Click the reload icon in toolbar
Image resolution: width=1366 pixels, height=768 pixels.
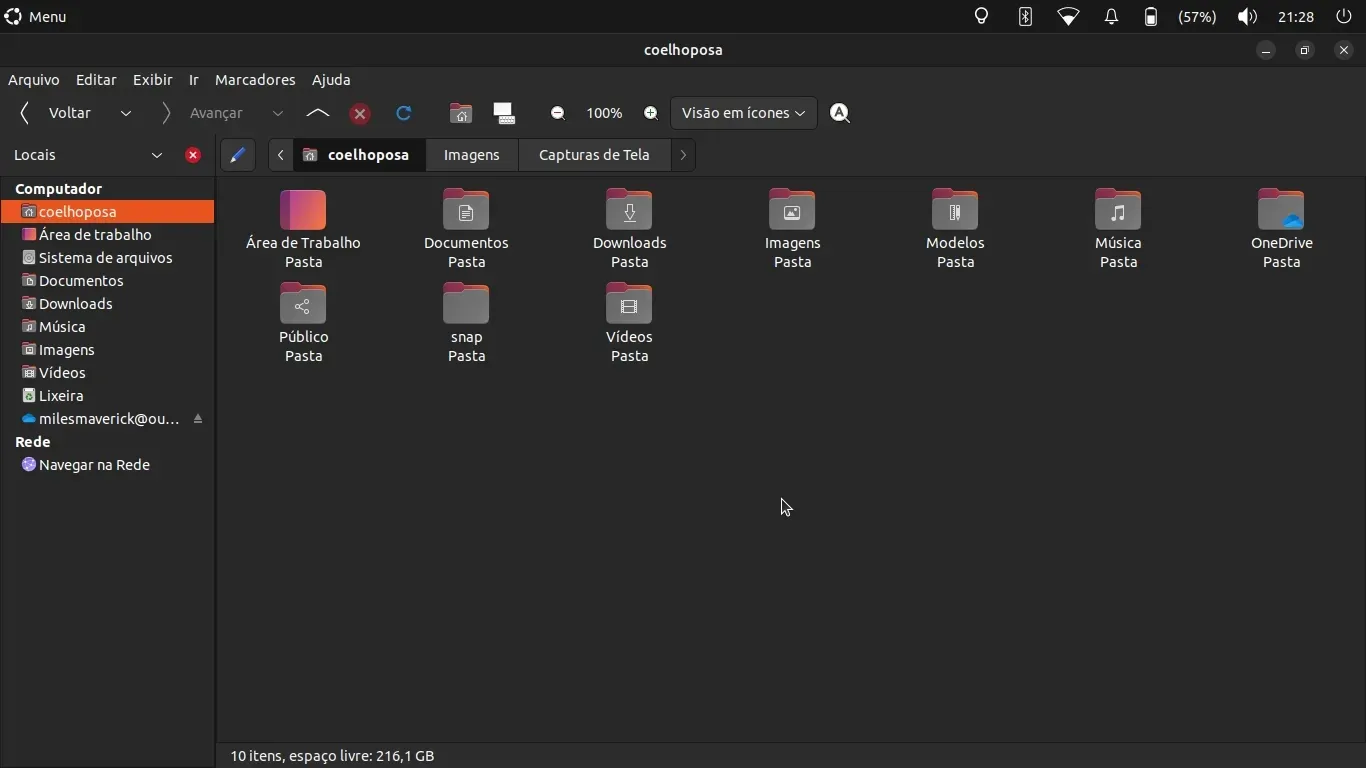[404, 113]
